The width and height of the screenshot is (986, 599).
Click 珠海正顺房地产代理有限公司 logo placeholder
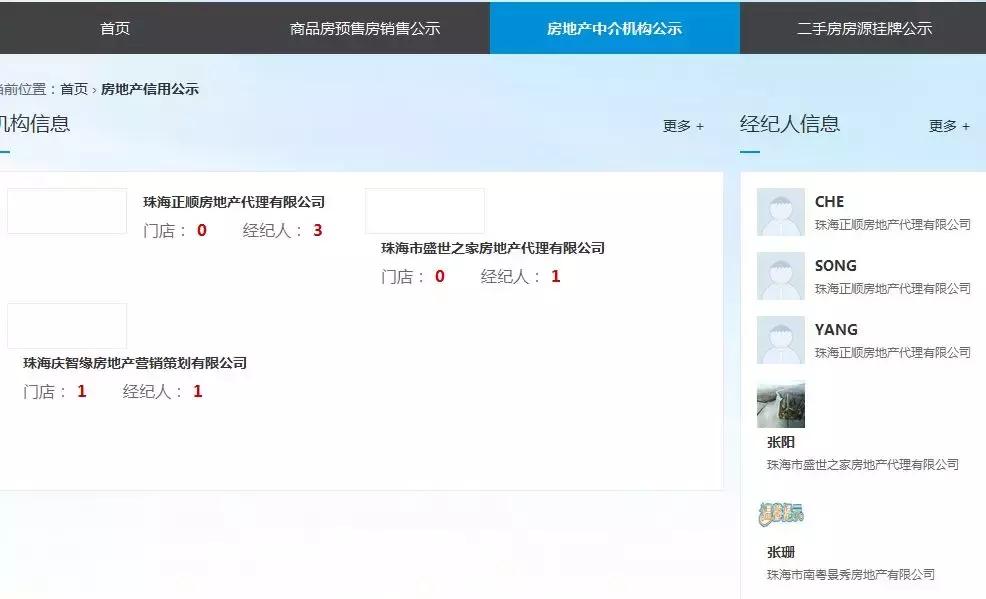[x=66, y=211]
